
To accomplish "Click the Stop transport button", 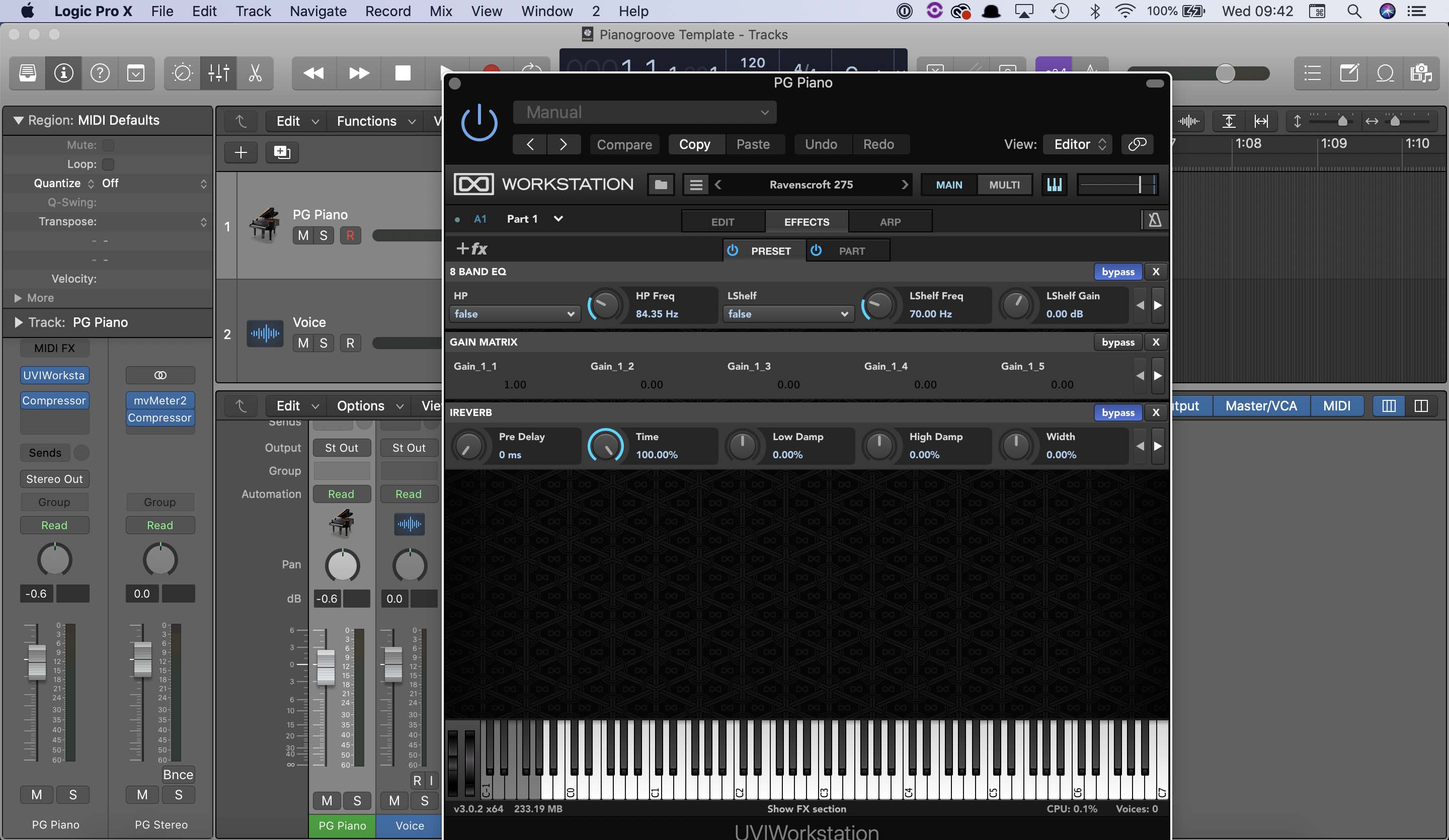I will click(x=403, y=73).
